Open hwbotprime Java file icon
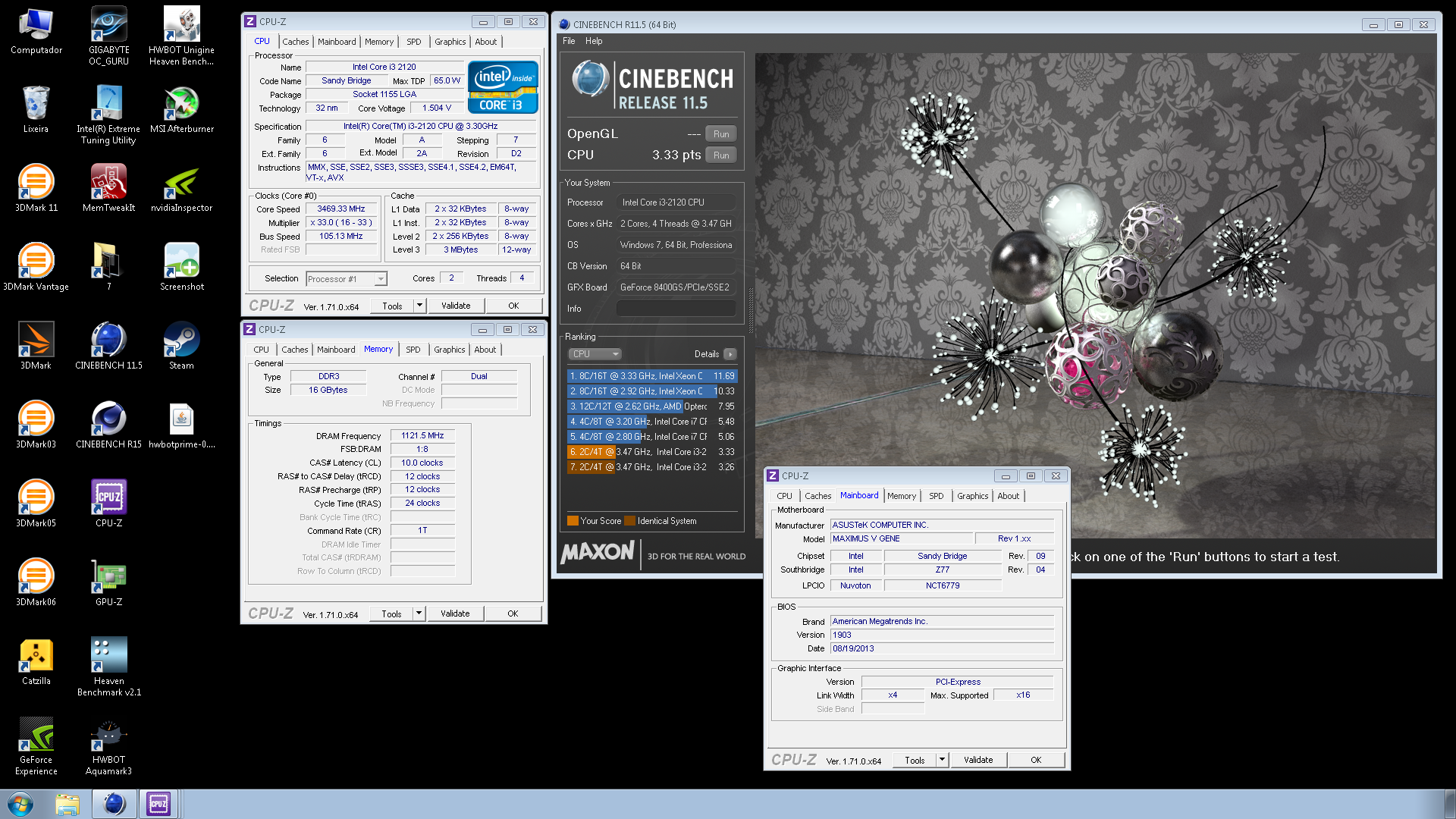Image resolution: width=1456 pixels, height=819 pixels. pyautogui.click(x=181, y=425)
